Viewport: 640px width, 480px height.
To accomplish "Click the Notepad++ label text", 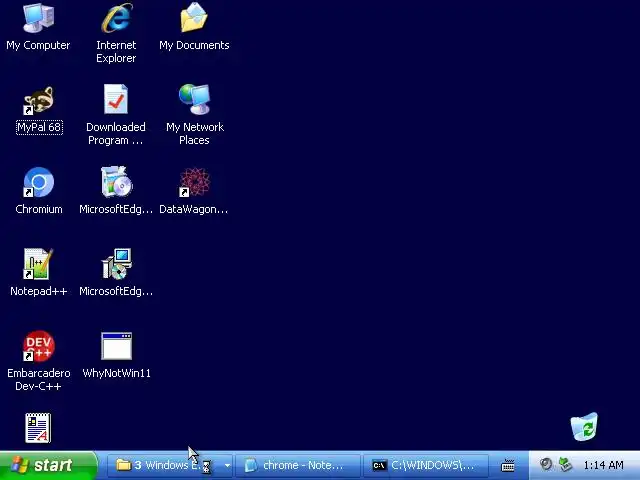I will click(39, 291).
